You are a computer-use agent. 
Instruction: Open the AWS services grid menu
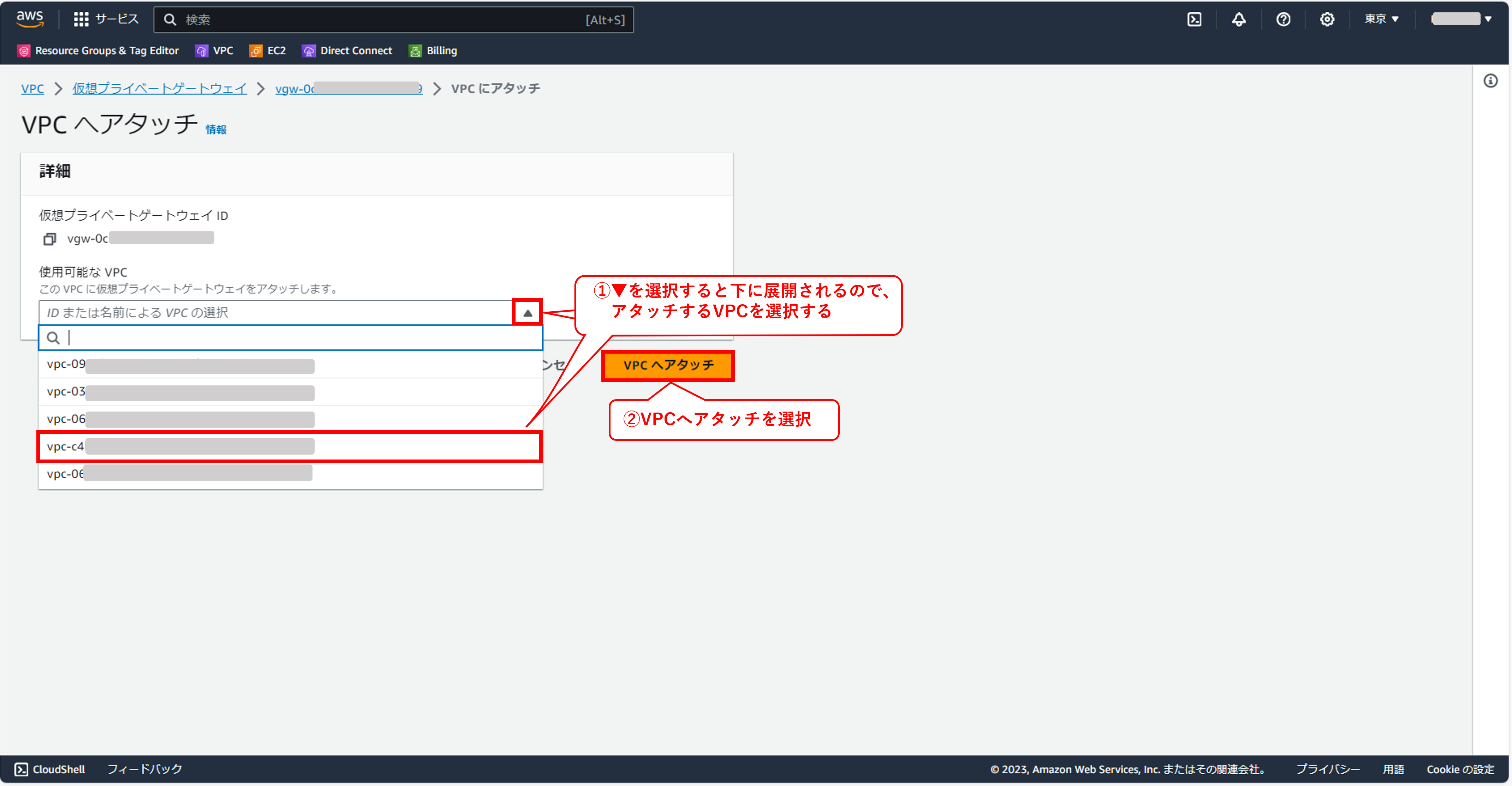[82, 19]
